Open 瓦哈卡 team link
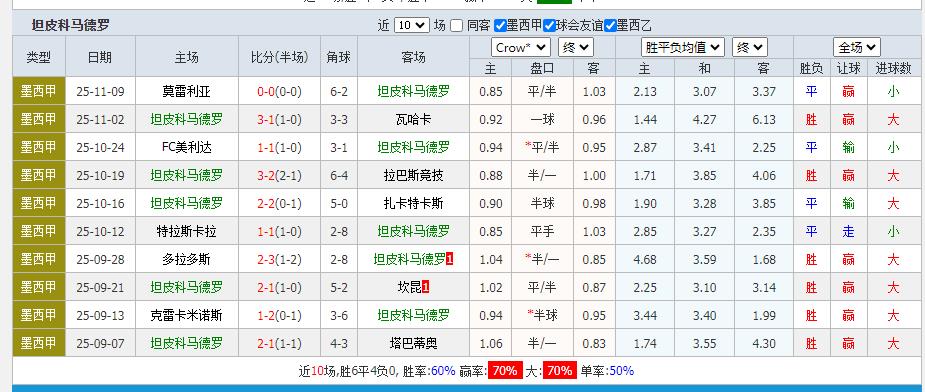This screenshot has width=925, height=392. click(413, 119)
